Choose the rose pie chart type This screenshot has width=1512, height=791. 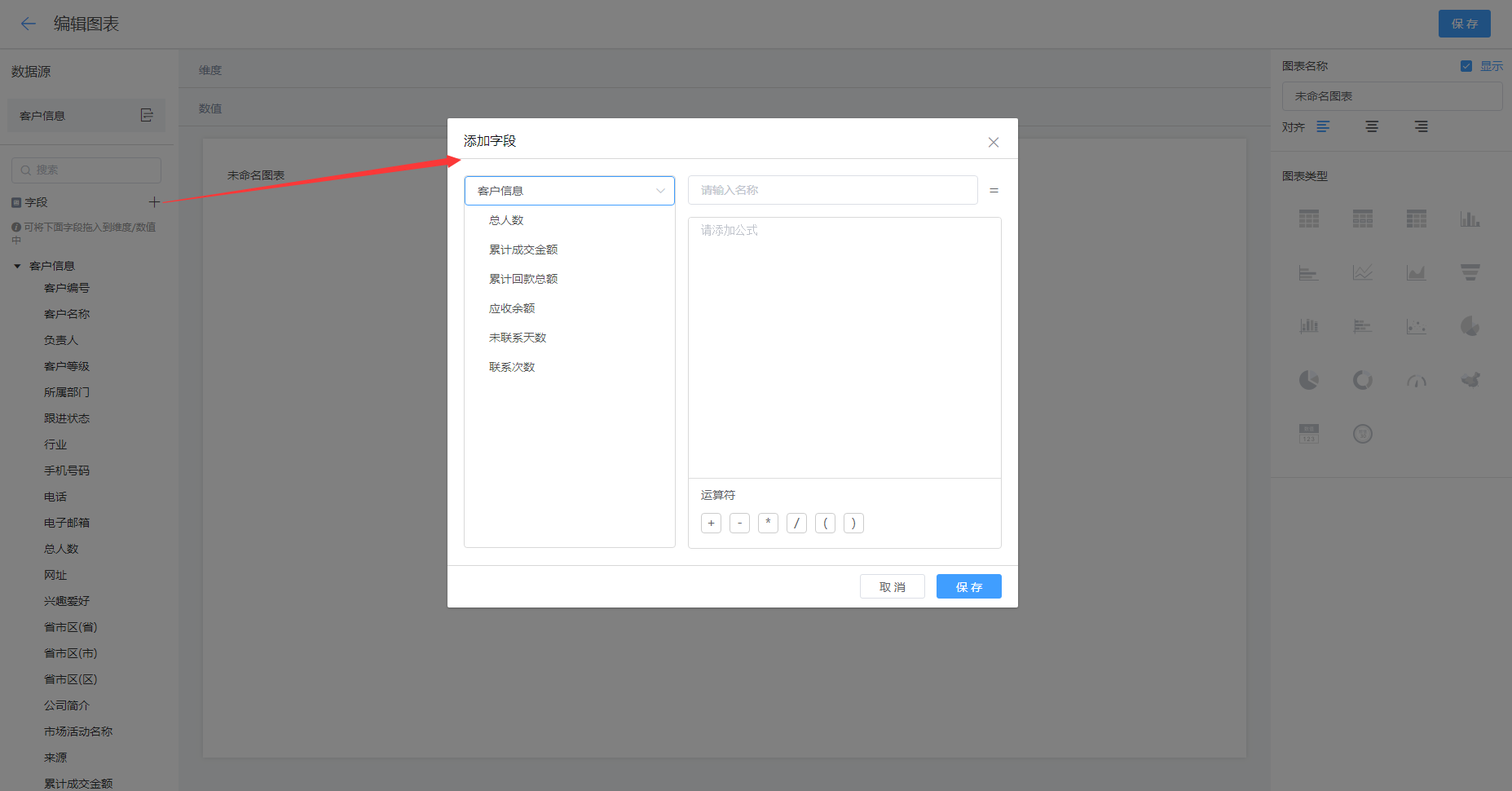pos(1470,326)
